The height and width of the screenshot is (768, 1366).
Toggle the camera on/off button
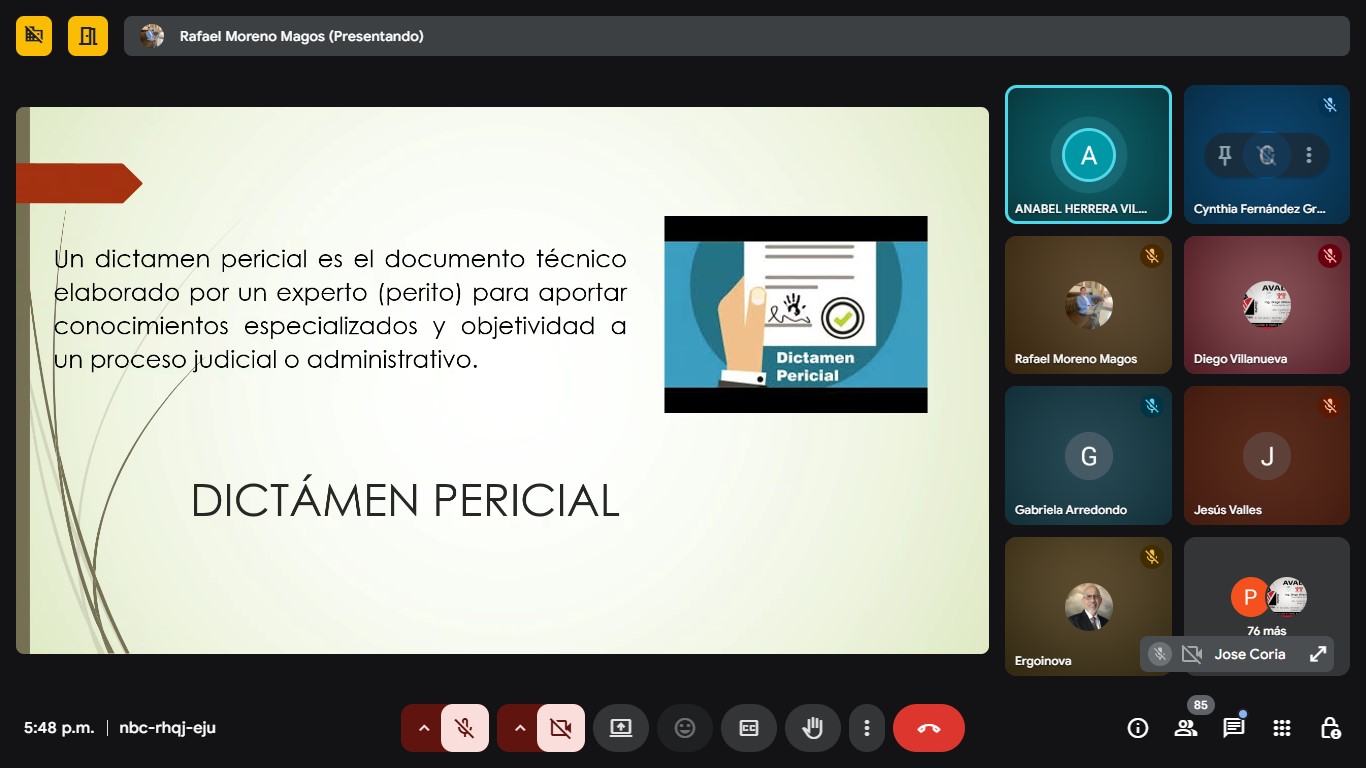(x=561, y=728)
